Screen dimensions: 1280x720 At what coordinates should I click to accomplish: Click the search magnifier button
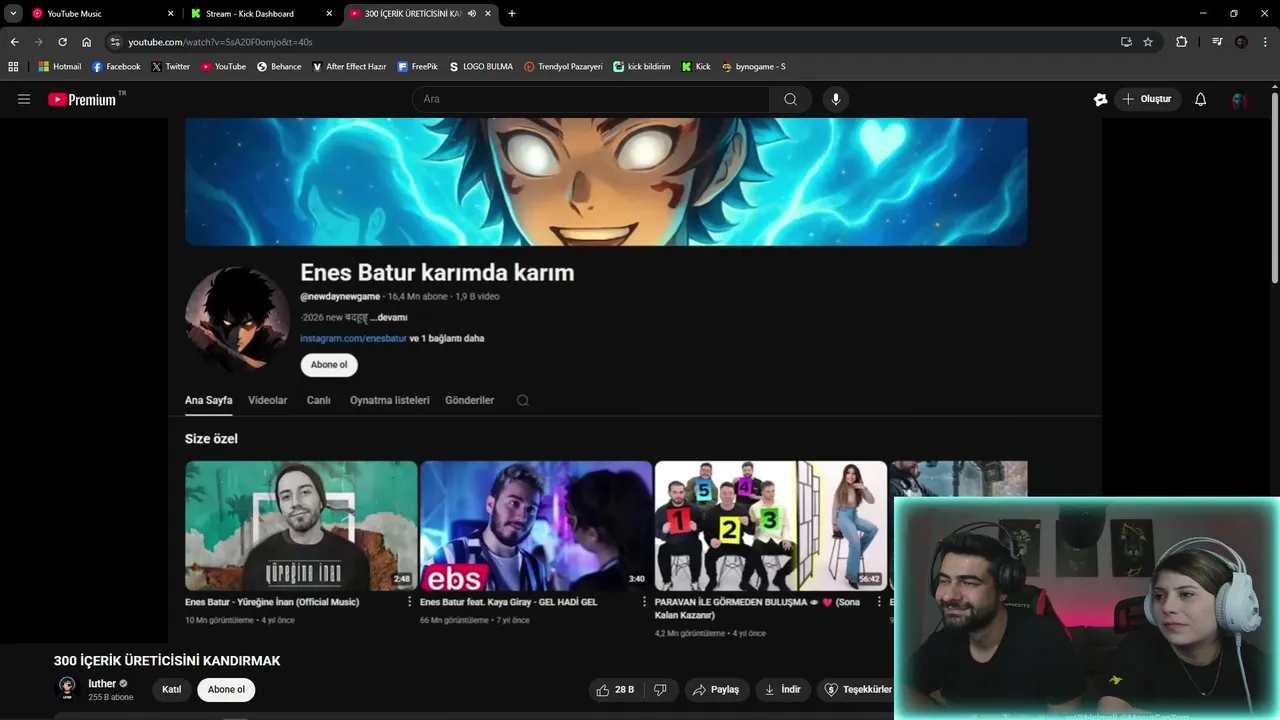click(x=790, y=99)
